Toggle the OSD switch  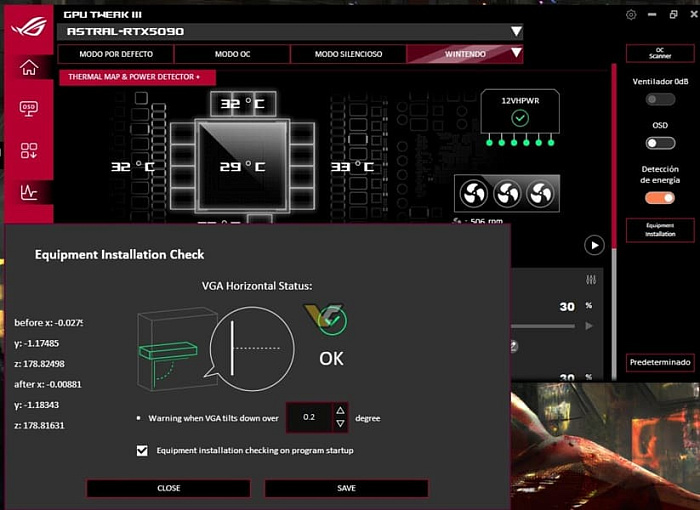pyautogui.click(x=660, y=143)
